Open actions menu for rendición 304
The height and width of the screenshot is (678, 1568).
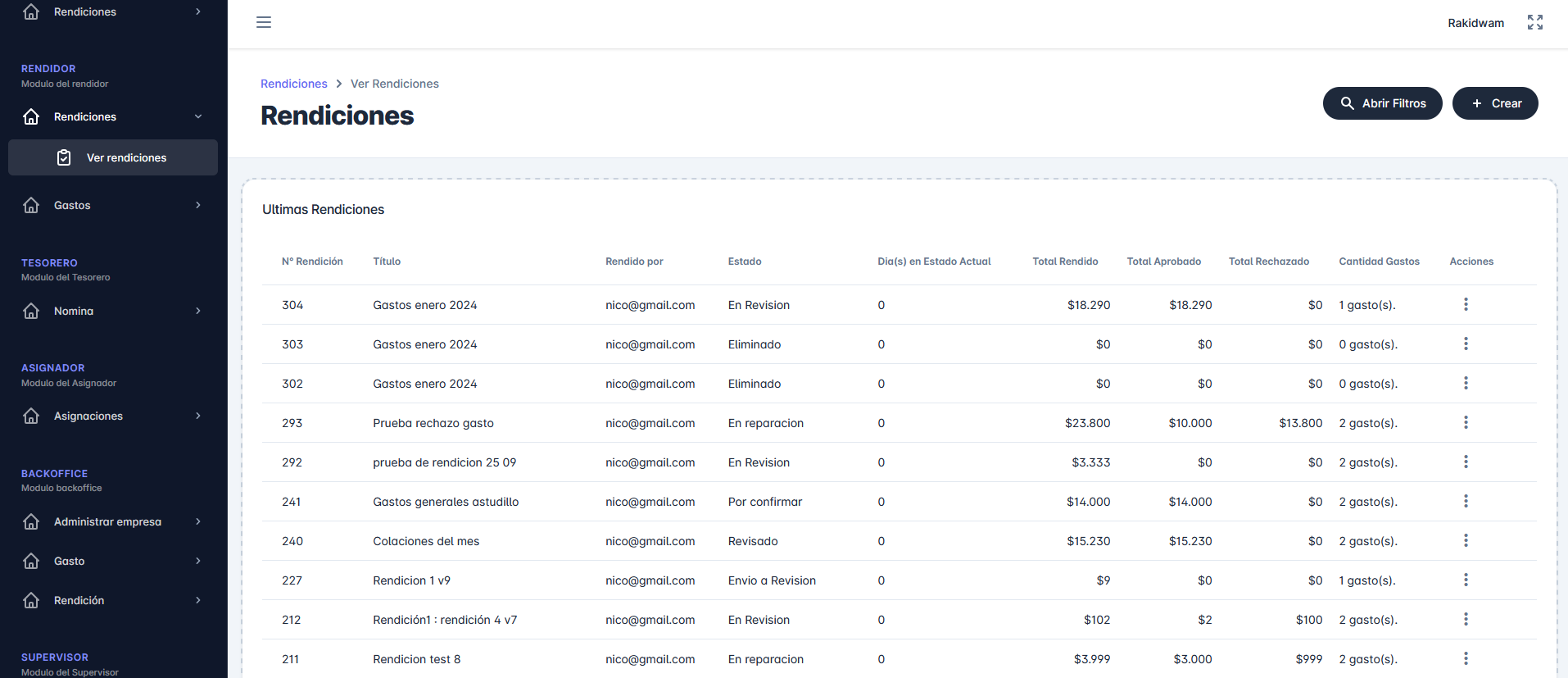click(1465, 304)
